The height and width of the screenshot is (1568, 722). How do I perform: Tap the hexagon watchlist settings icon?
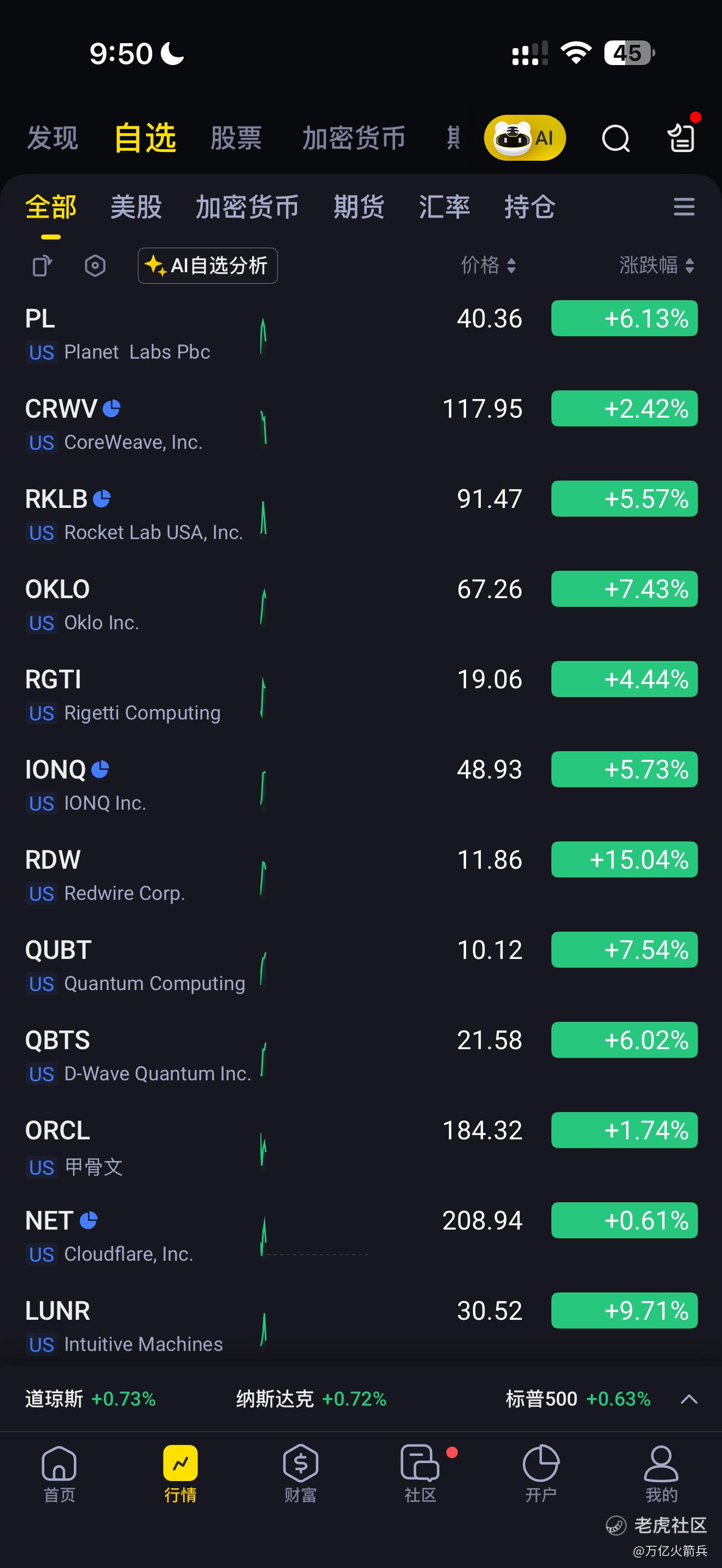[95, 266]
